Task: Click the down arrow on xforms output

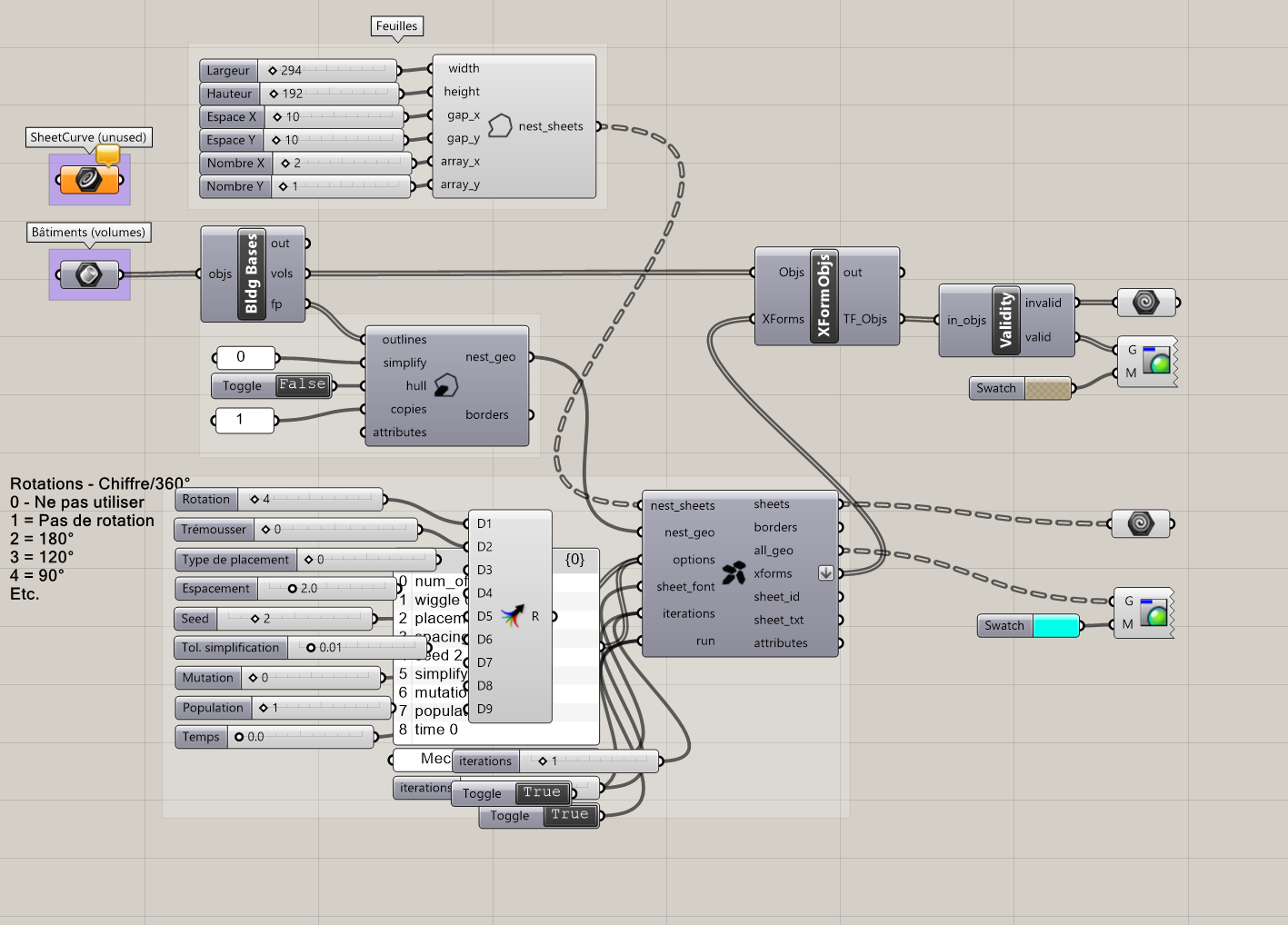Action: (825, 573)
